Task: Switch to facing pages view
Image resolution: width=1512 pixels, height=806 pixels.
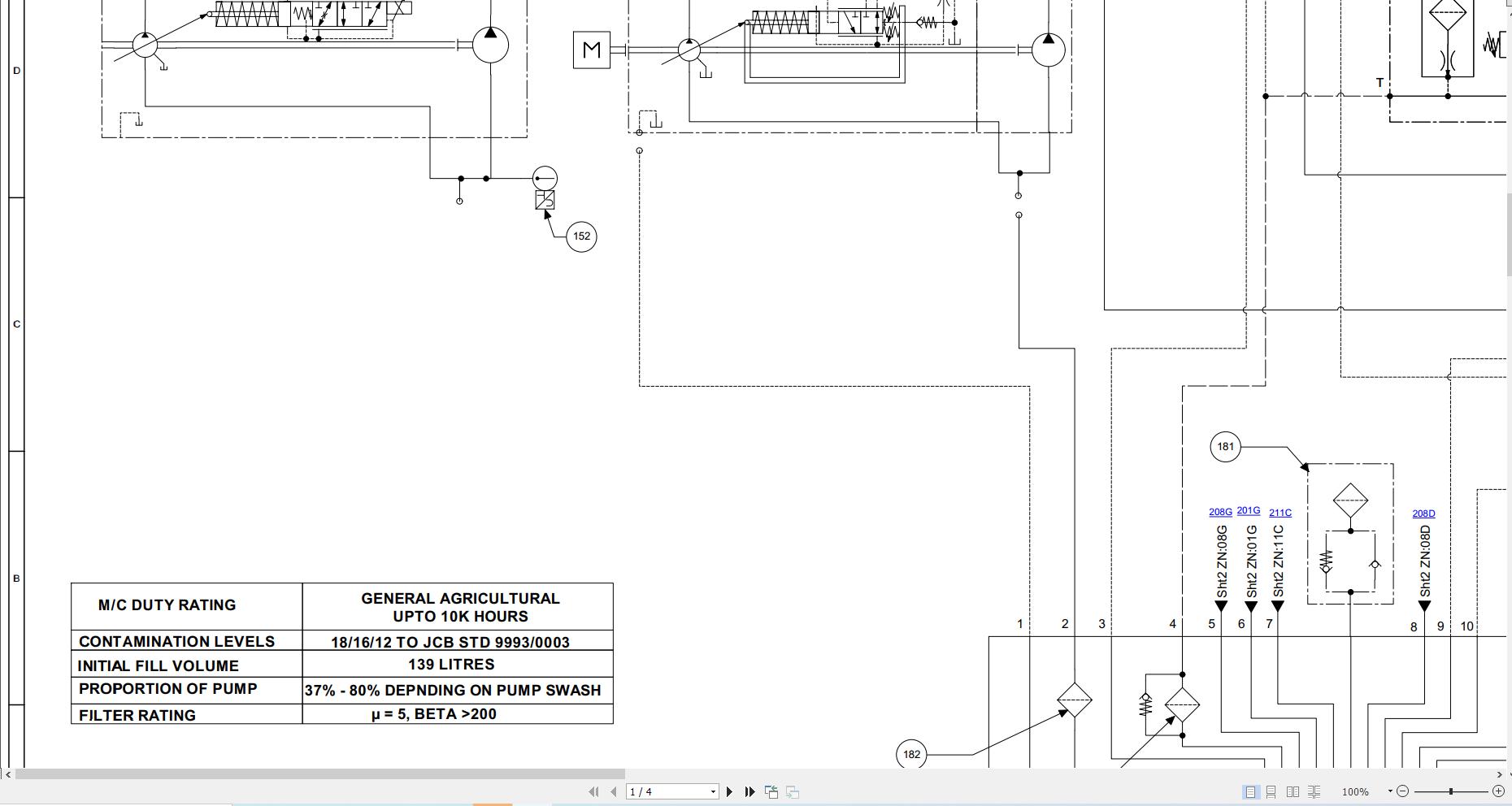Action: coord(1293,791)
